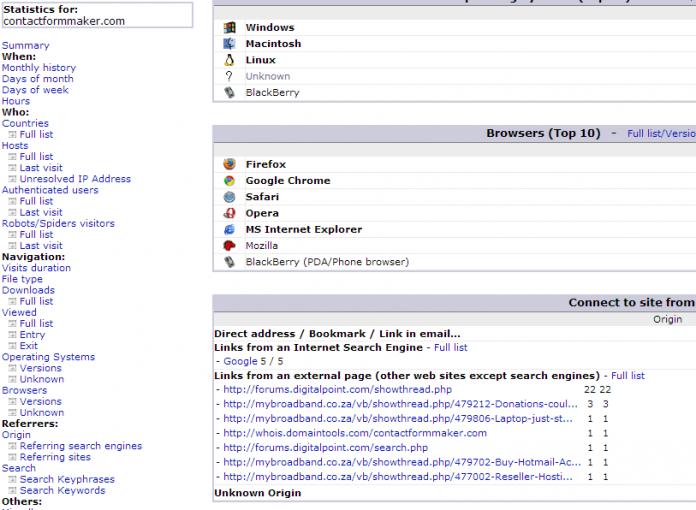Open Full list beside Internet Search Engine links

pyautogui.click(x=451, y=348)
